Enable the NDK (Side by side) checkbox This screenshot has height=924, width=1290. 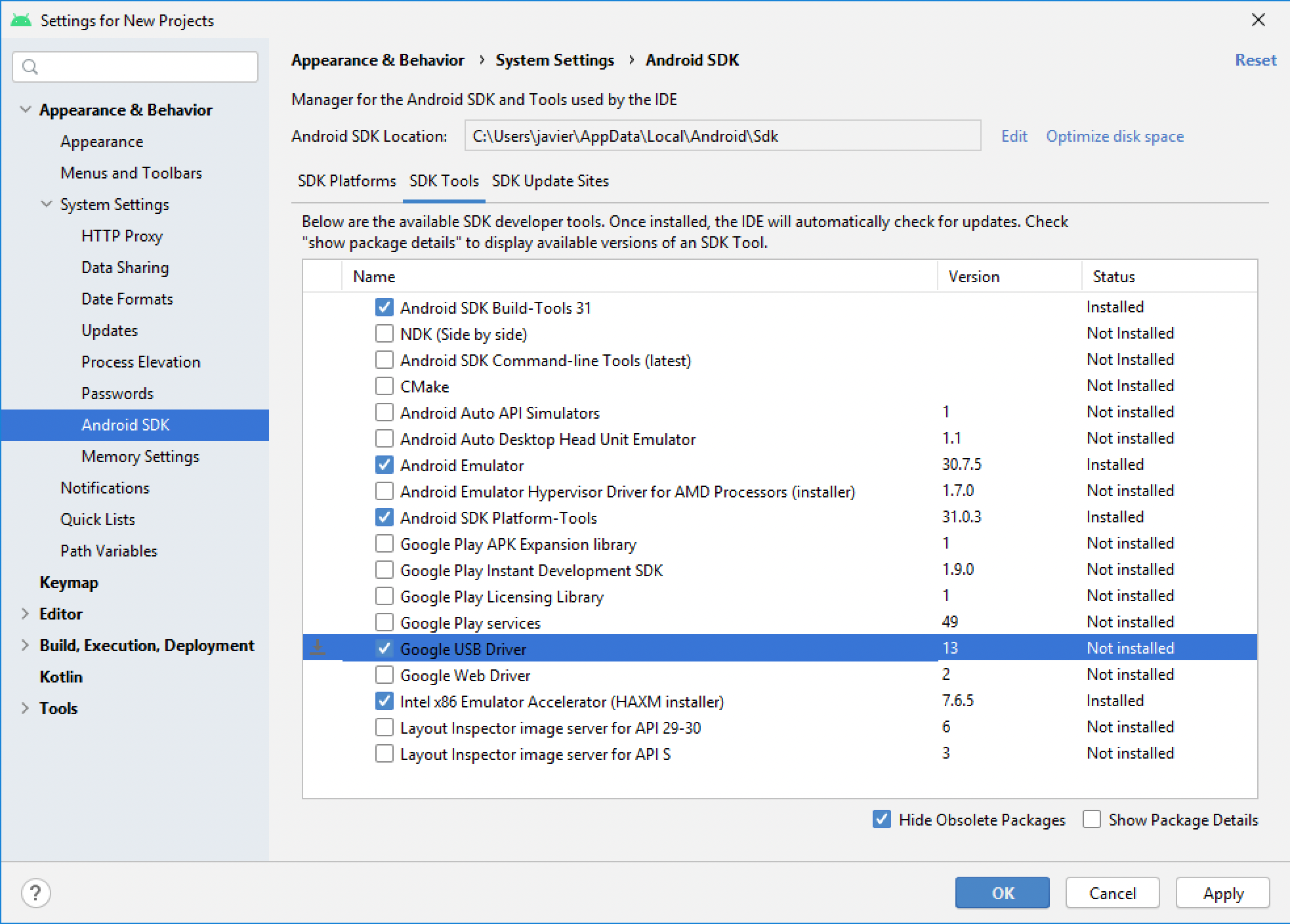[385, 334]
